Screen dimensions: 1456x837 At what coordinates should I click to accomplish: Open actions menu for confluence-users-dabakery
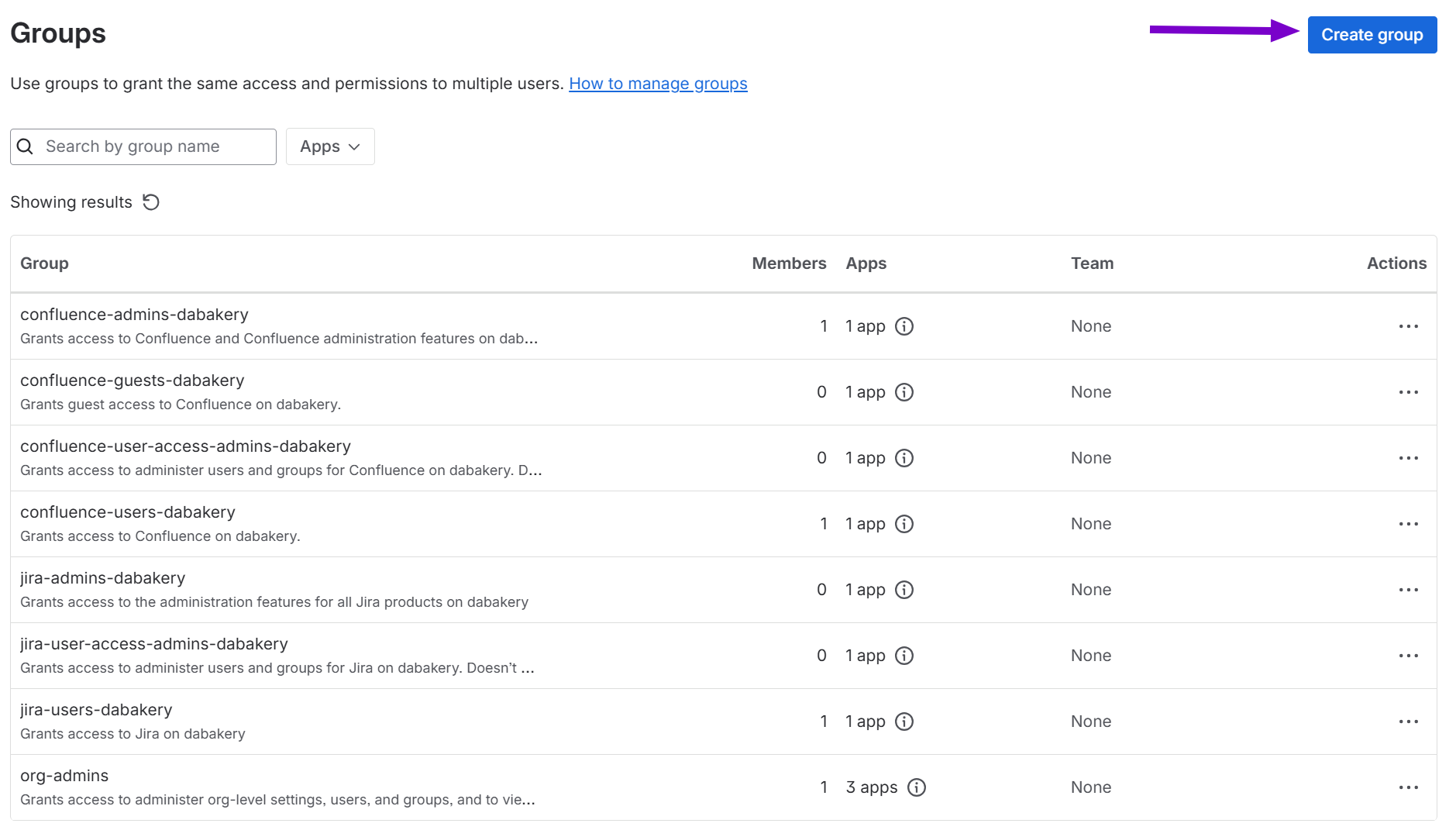(x=1408, y=524)
